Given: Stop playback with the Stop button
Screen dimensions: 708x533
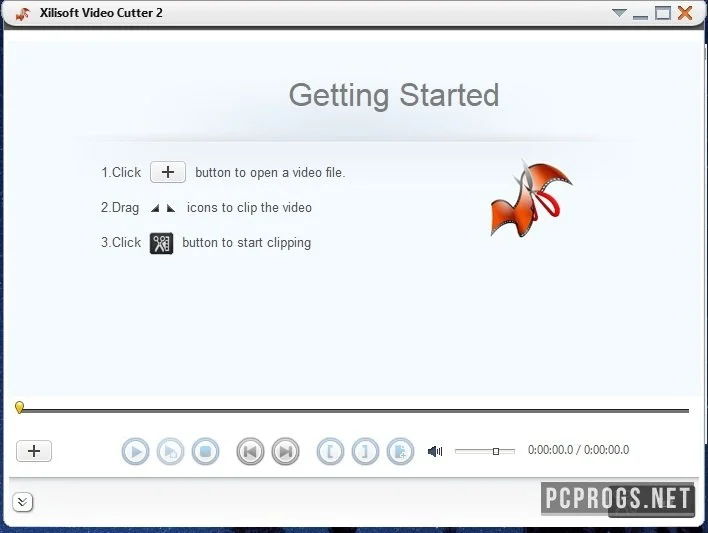Looking at the screenshot, I should [x=206, y=451].
